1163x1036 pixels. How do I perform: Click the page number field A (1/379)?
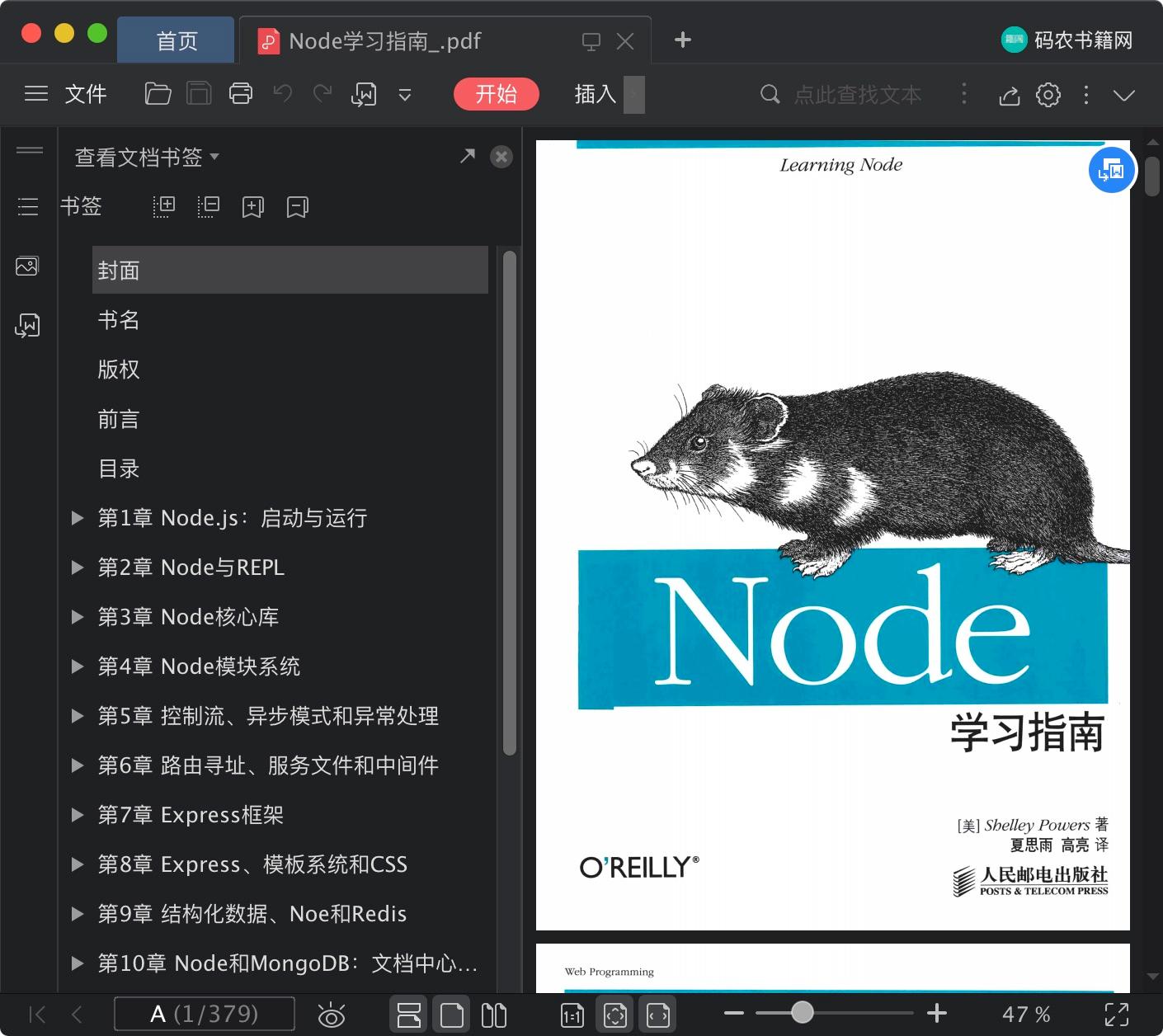tap(204, 1014)
